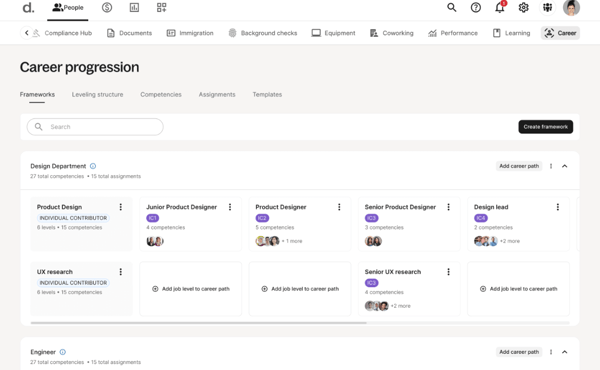600x370 pixels.
Task: Collapse the Design Department section
Action: click(x=564, y=166)
